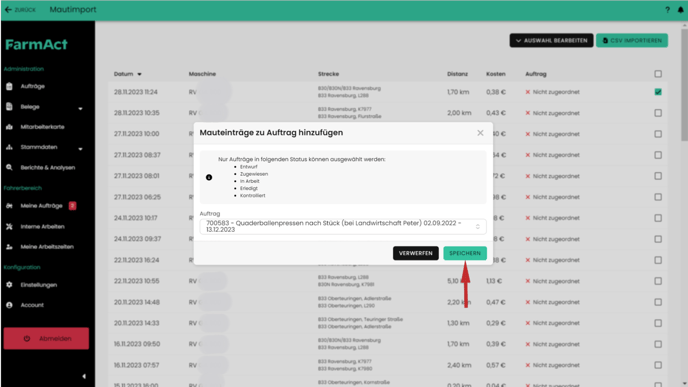The image size is (688, 387).
Task: Open Aufträge in the sidebar
Action: (32, 86)
